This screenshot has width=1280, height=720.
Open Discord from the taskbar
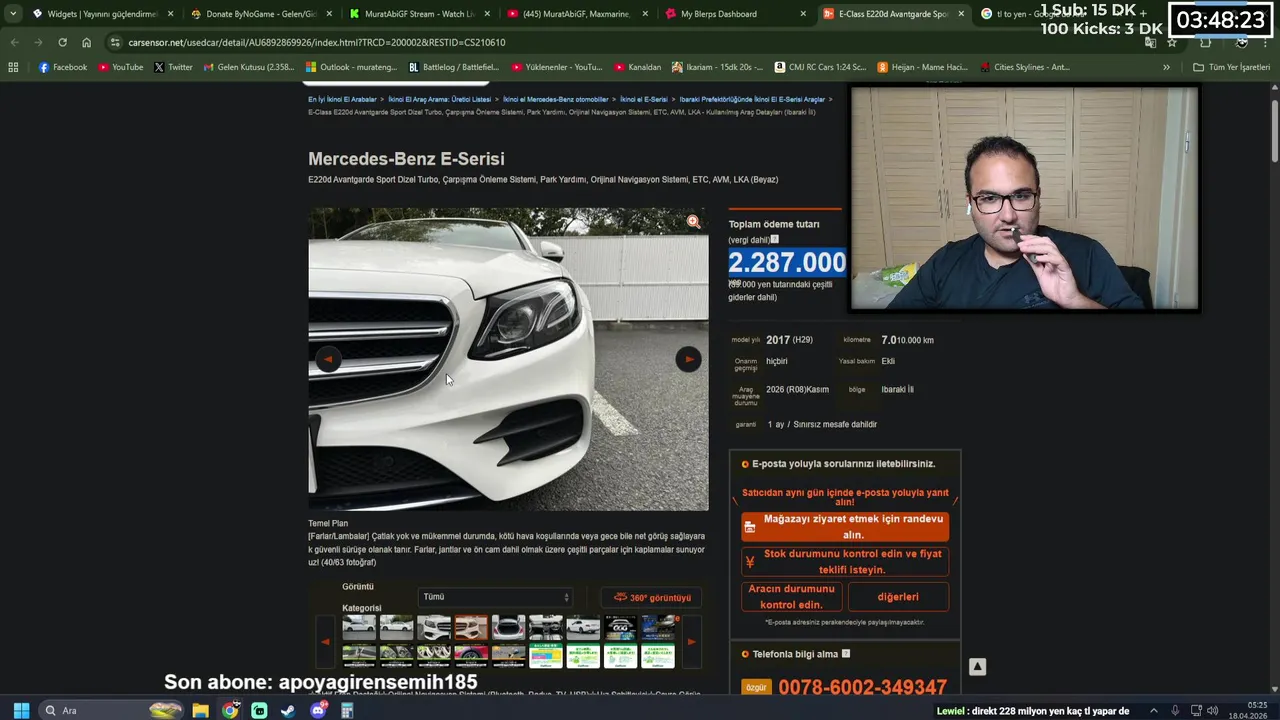[x=318, y=710]
